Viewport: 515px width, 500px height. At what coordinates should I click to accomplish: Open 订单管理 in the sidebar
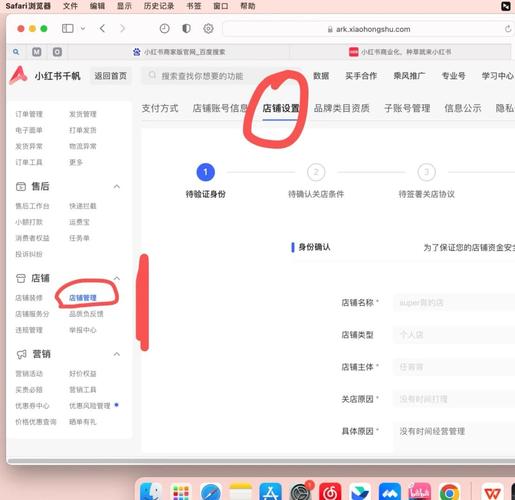point(29,114)
